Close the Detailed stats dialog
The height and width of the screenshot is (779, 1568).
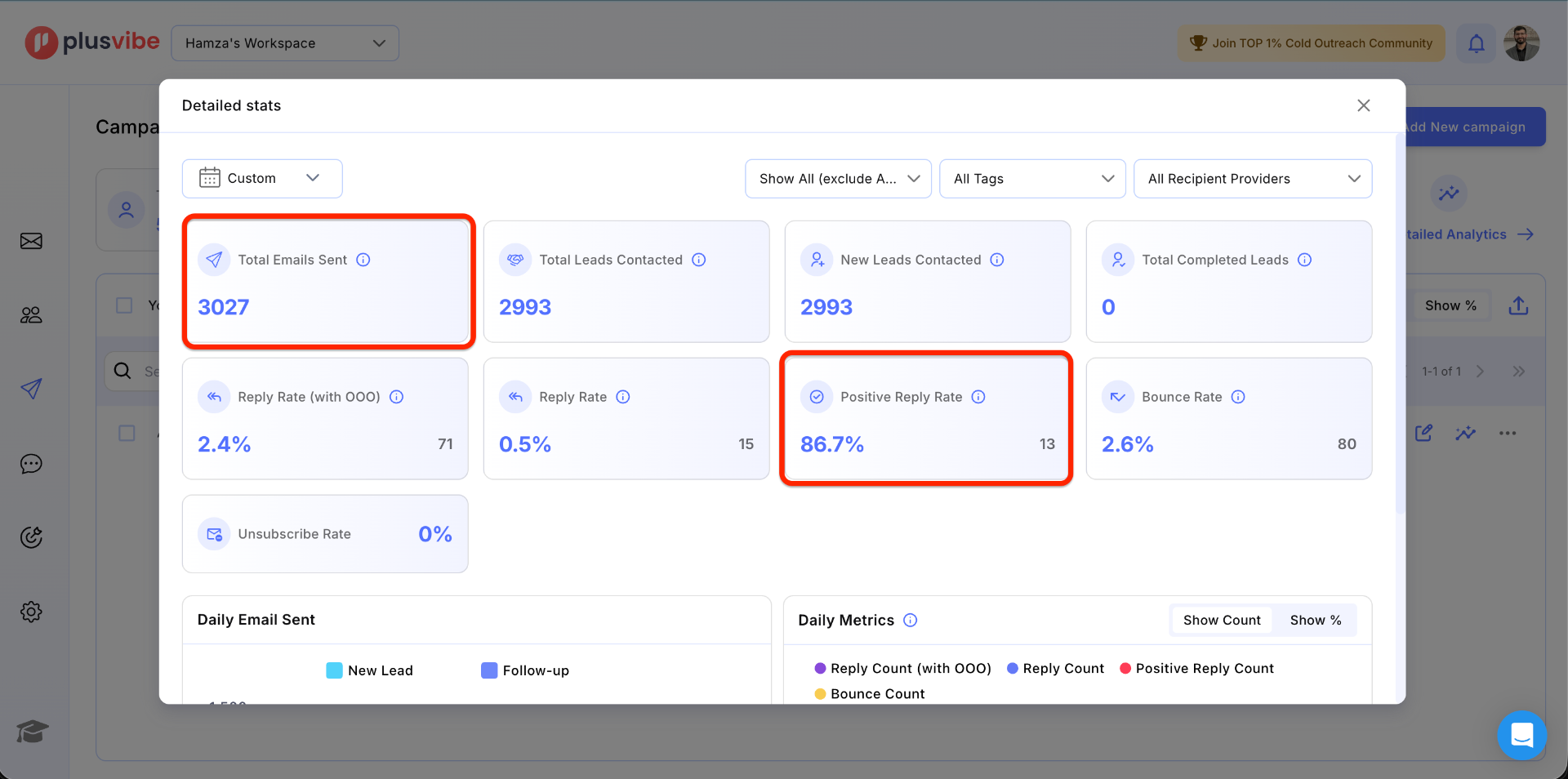click(1363, 105)
